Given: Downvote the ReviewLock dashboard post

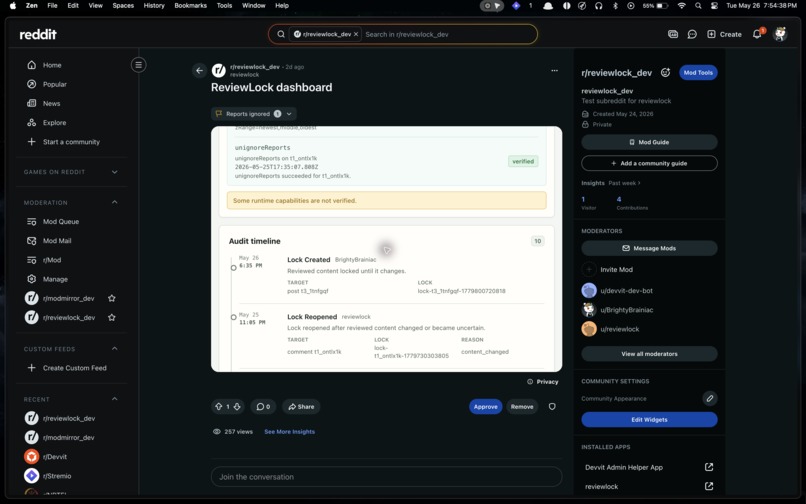Looking at the screenshot, I should [237, 407].
